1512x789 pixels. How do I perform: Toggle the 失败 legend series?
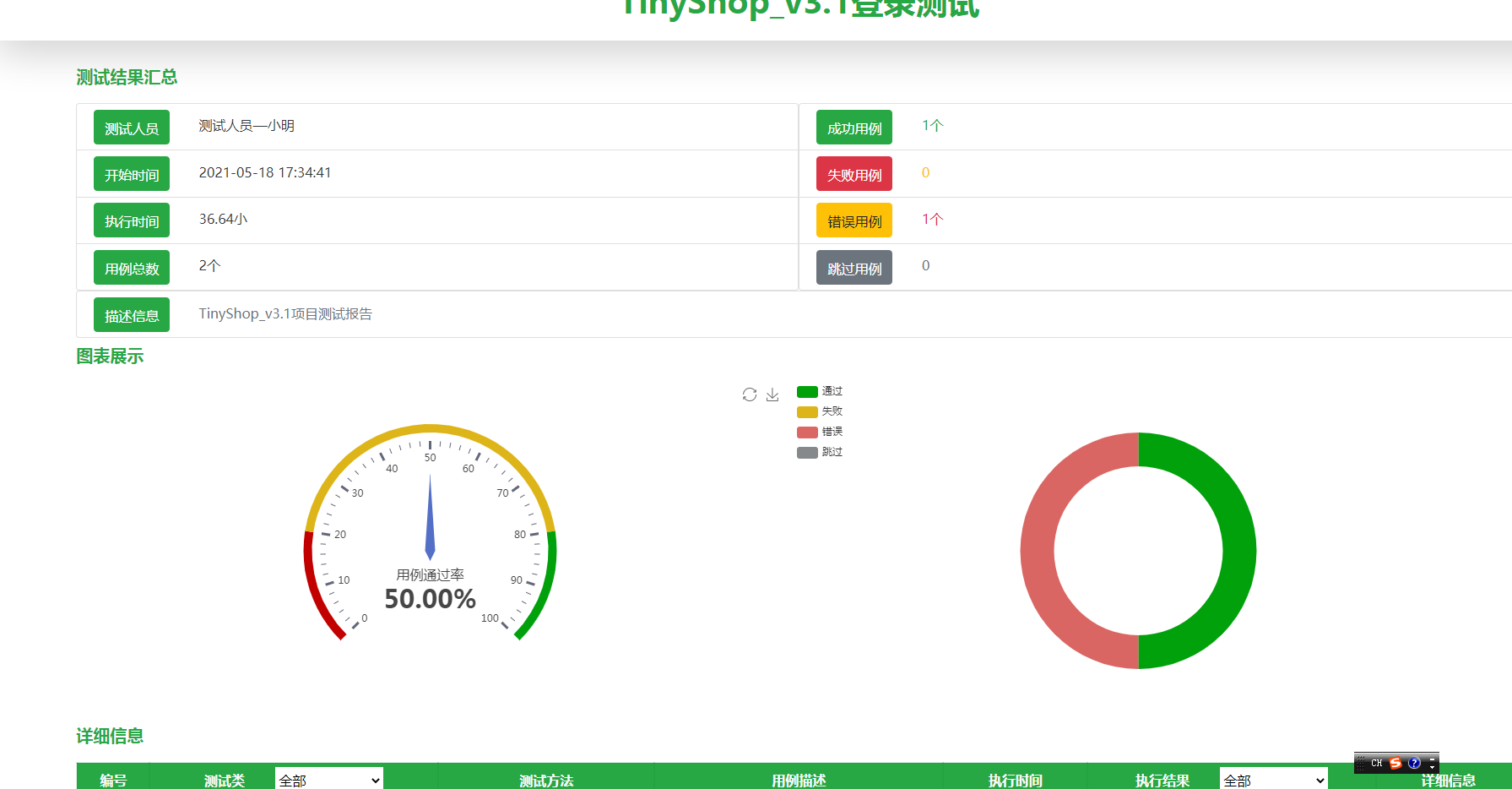(x=820, y=411)
